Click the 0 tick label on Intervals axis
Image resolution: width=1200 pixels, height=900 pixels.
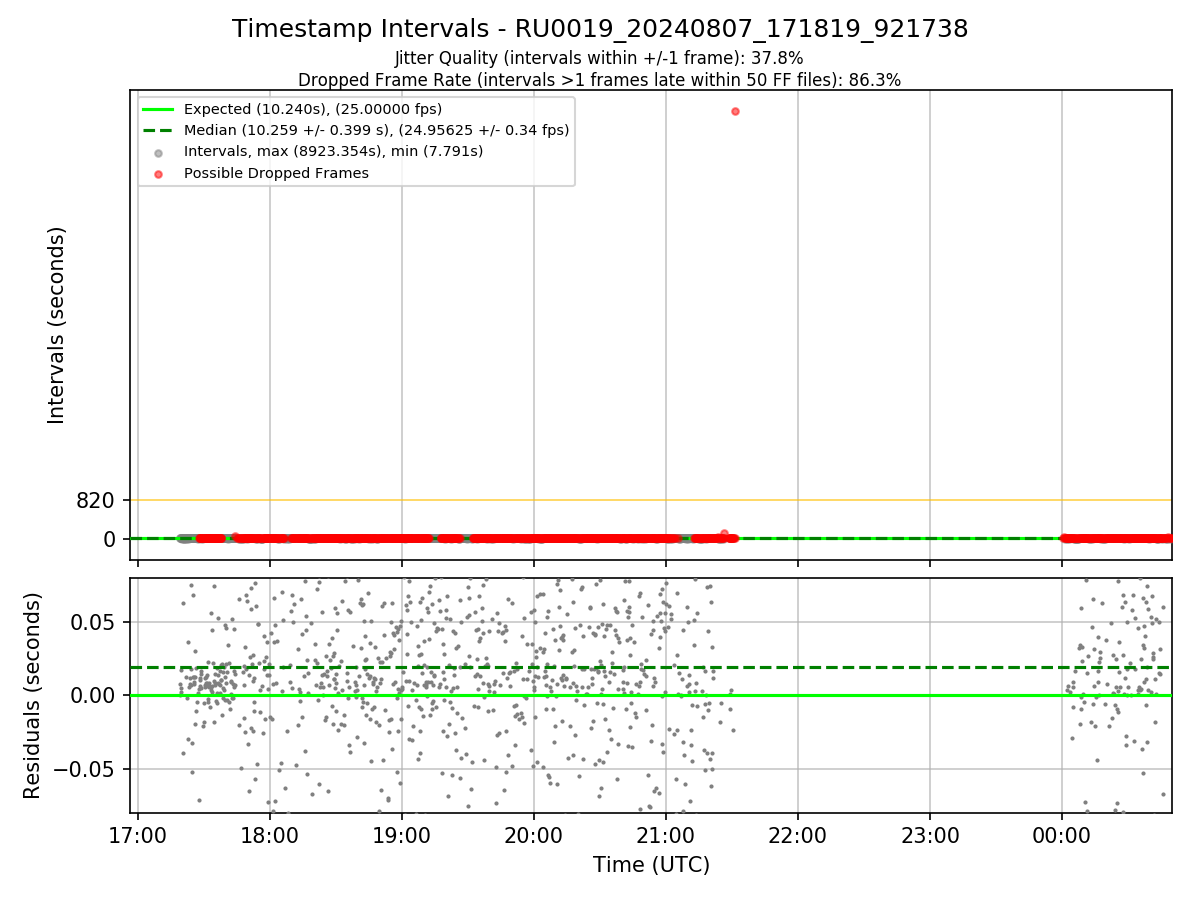[109, 539]
